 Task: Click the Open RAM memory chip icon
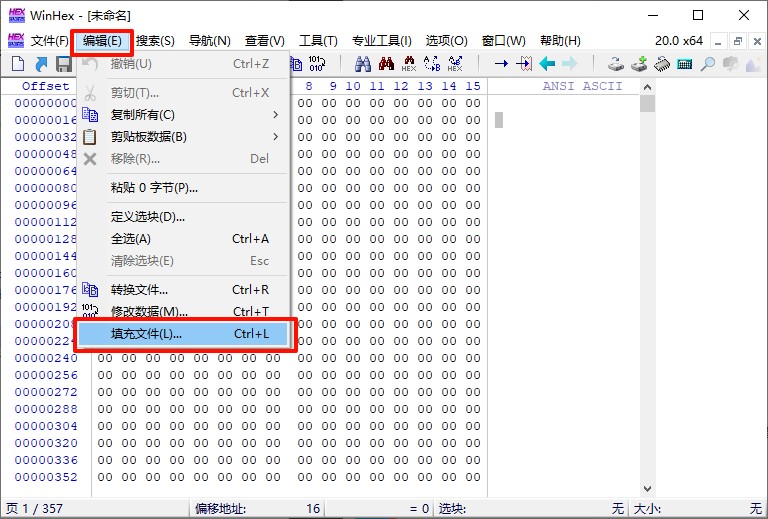(662, 64)
